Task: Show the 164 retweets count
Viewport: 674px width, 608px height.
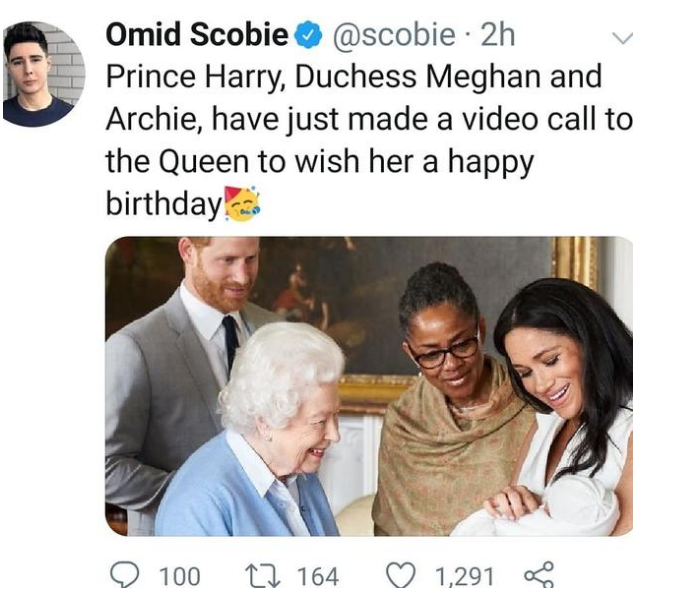Action: 318,577
